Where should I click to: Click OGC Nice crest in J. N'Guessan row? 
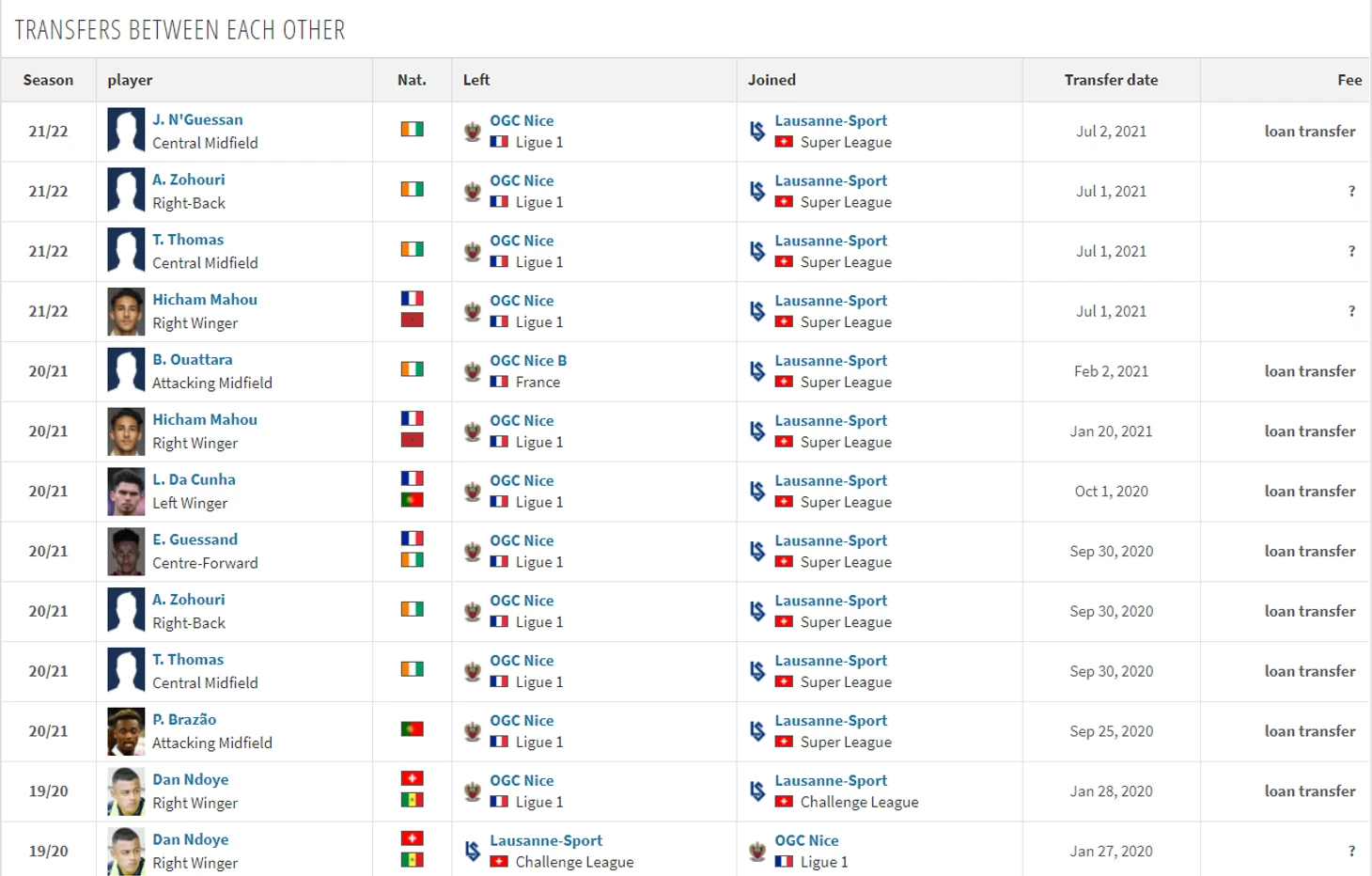coord(473,132)
